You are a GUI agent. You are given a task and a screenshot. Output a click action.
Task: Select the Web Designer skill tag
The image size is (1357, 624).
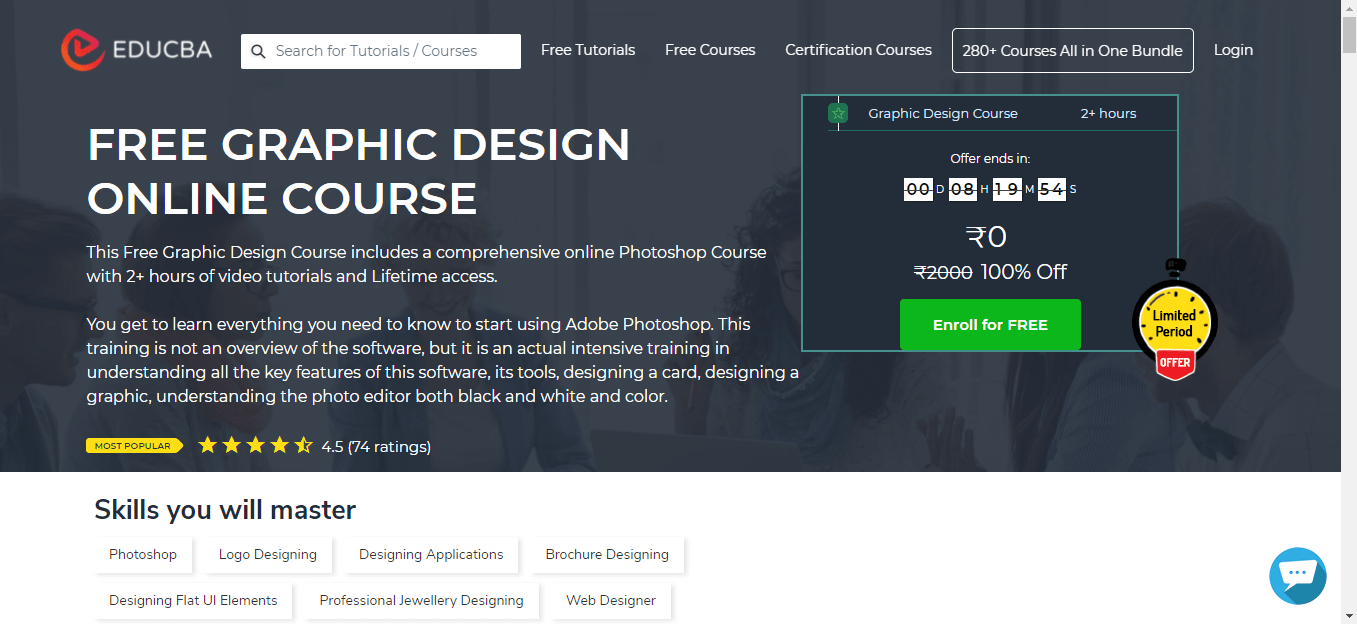point(611,601)
